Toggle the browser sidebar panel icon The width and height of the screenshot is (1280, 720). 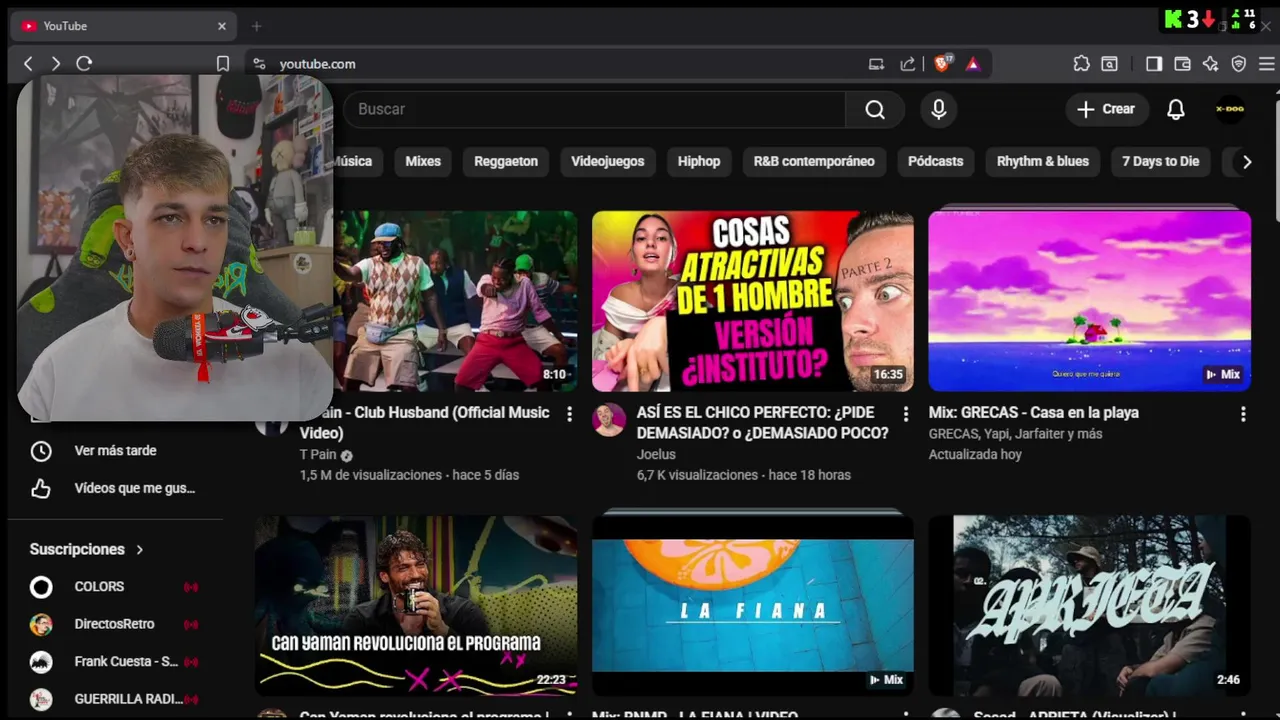click(1154, 64)
